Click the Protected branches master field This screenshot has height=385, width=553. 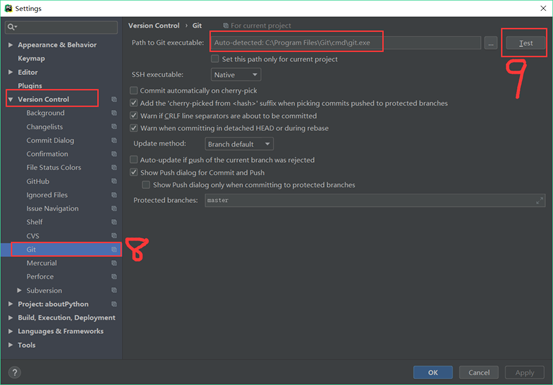[x=375, y=200]
